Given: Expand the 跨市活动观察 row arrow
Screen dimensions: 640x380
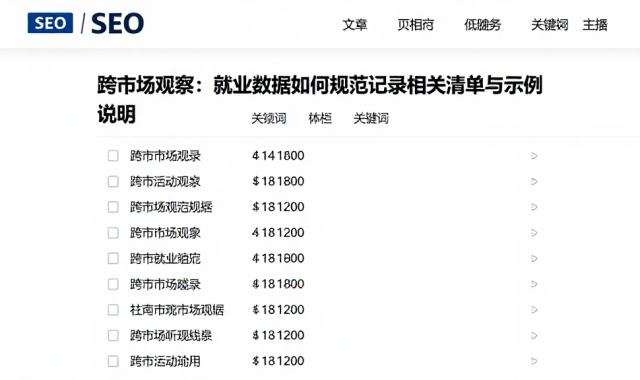Looking at the screenshot, I should coord(534,181).
